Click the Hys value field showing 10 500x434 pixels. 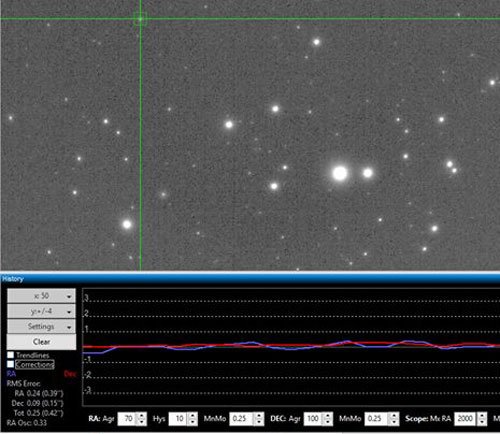[x=178, y=419]
